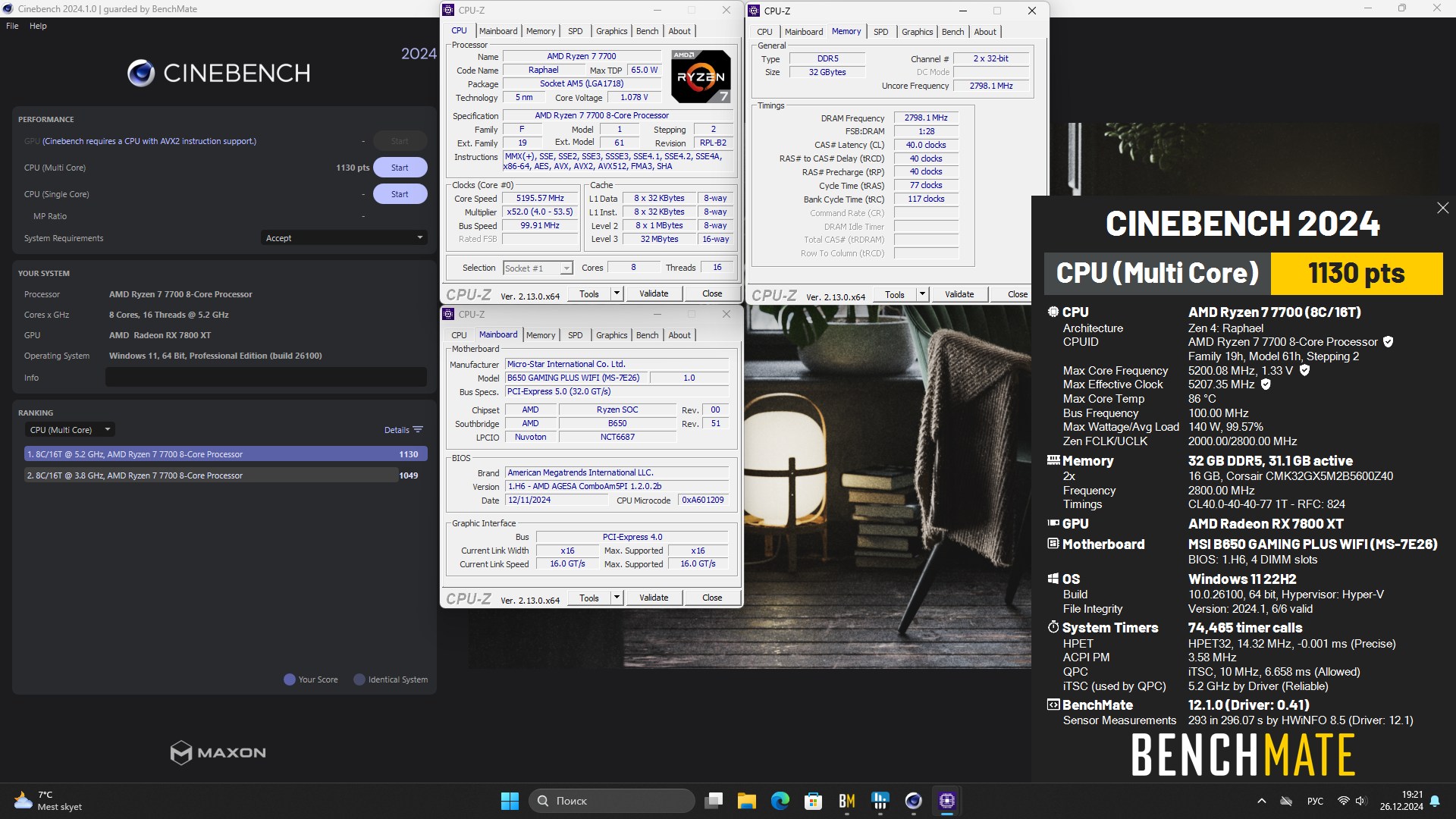Click the CPU chip icon in BenchMate panel

click(x=1053, y=312)
